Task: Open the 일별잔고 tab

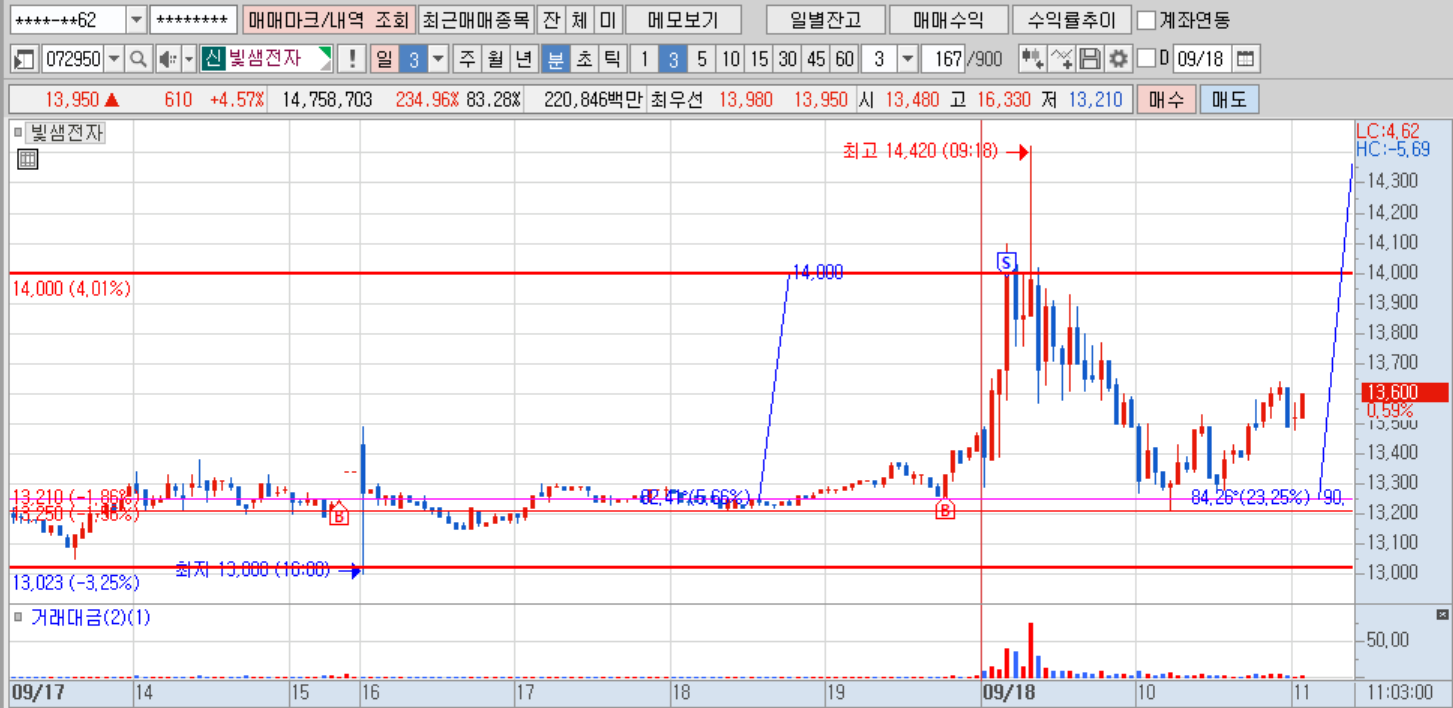Action: [x=824, y=20]
